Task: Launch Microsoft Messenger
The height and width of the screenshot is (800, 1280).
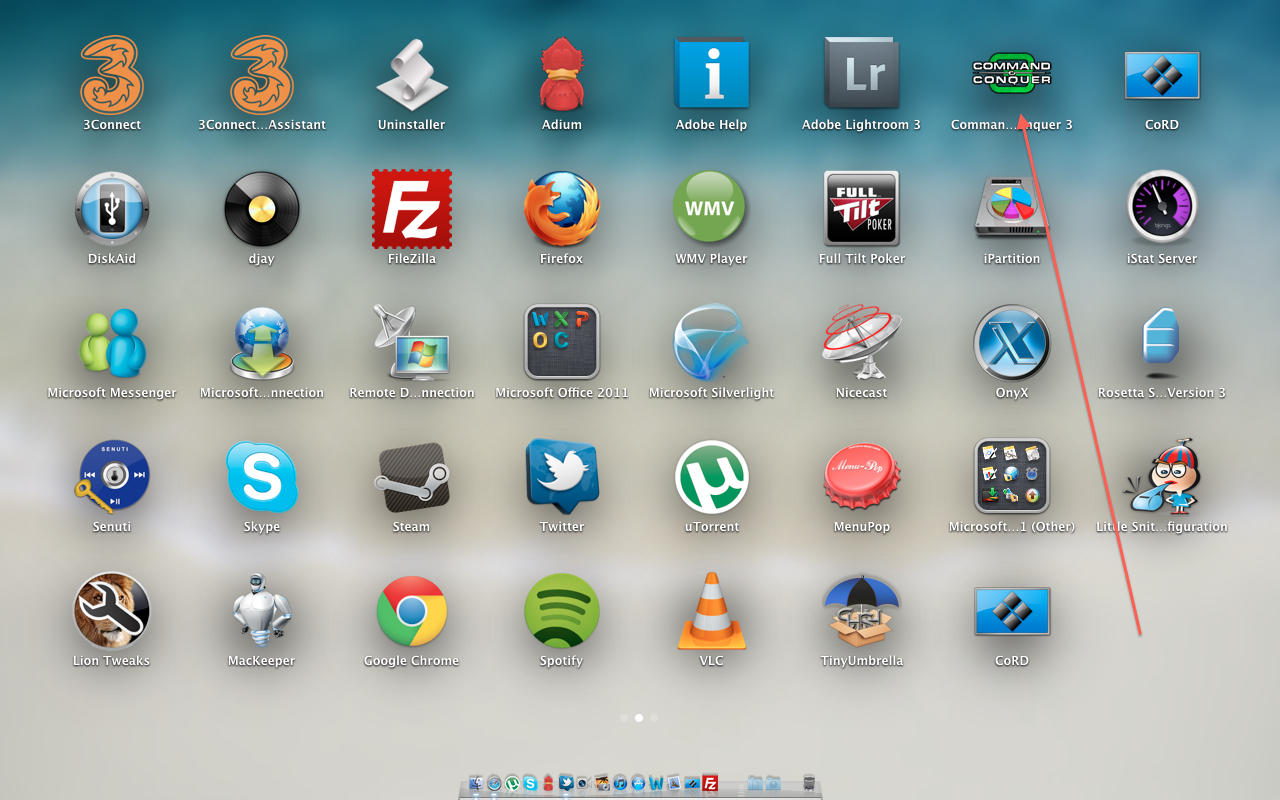Action: 111,343
